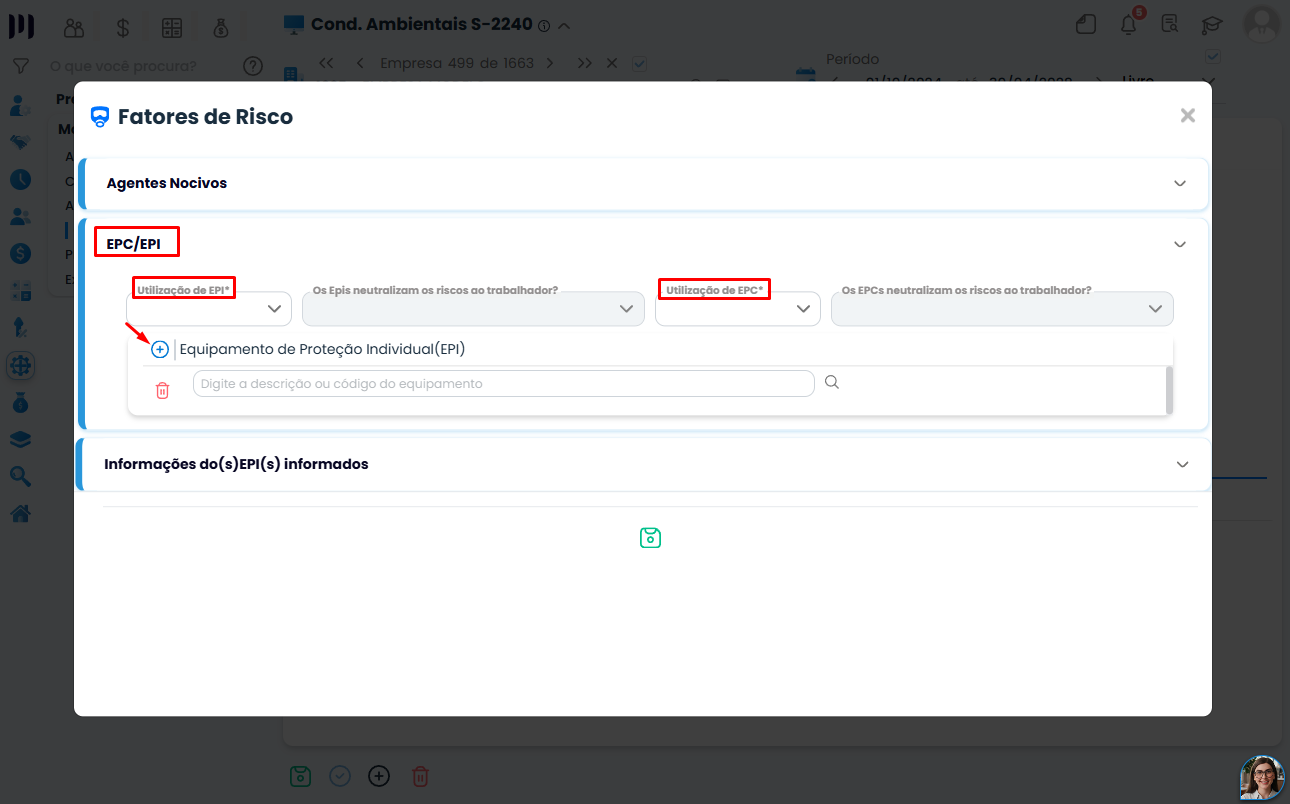
Task: Click the user profile avatar
Action: 1262,24
